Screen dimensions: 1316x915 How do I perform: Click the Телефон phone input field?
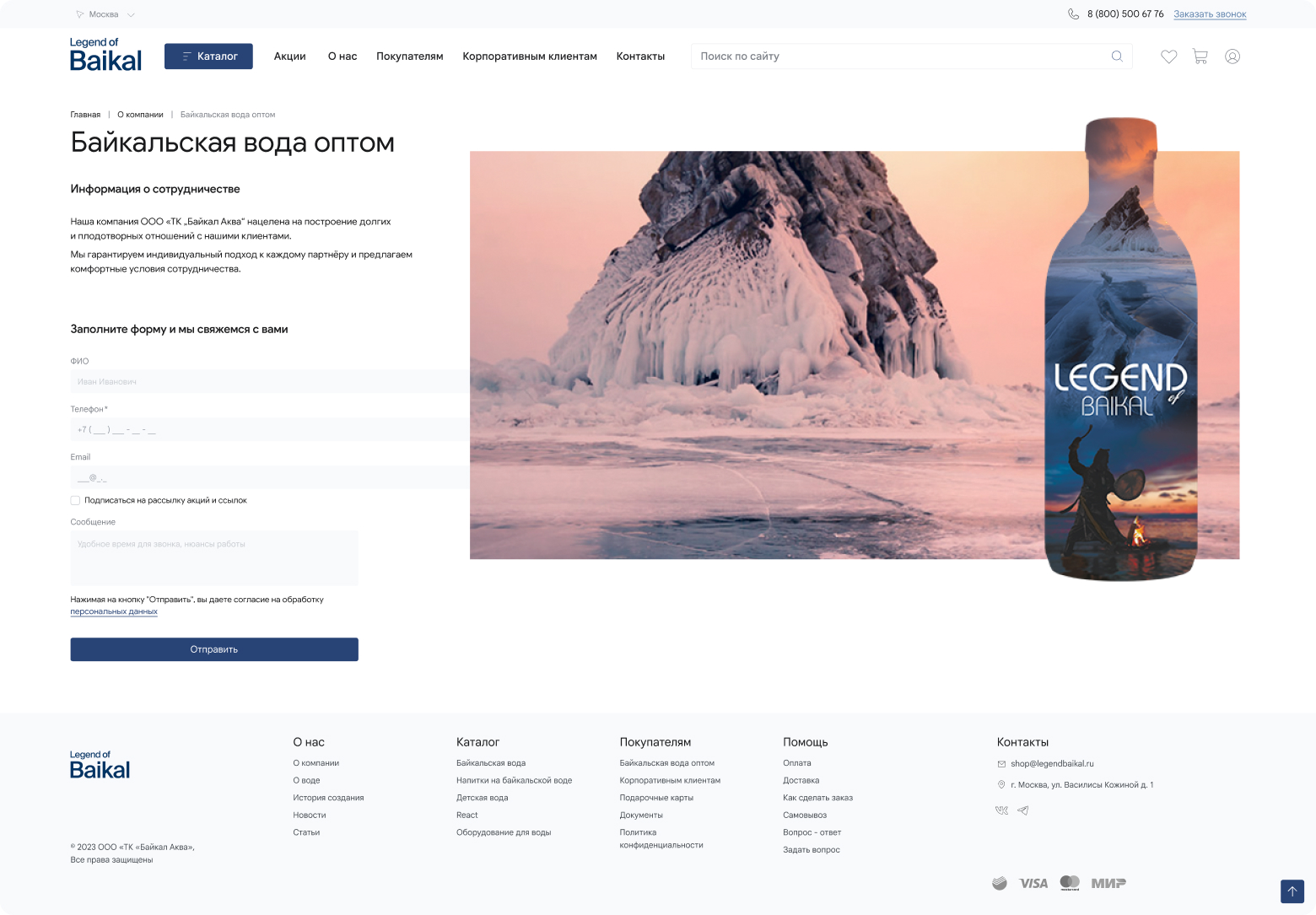pos(270,429)
